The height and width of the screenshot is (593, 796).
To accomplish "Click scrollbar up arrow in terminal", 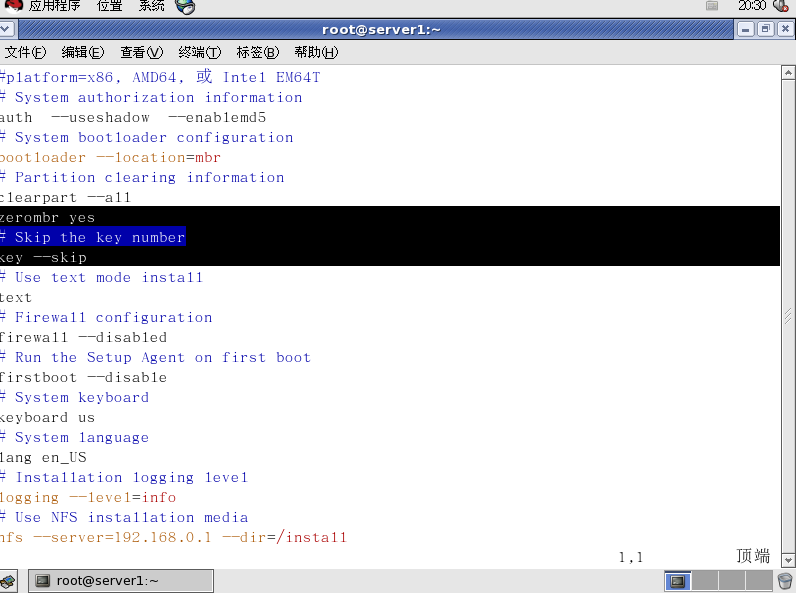I will [x=788, y=73].
